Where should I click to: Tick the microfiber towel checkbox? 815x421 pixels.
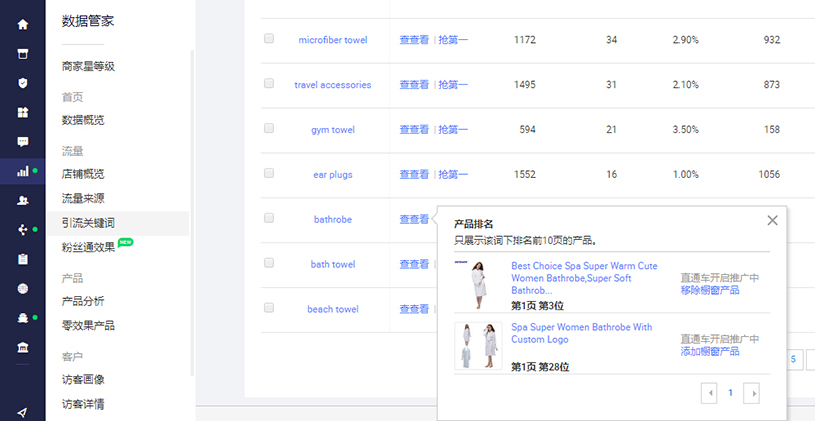269,38
